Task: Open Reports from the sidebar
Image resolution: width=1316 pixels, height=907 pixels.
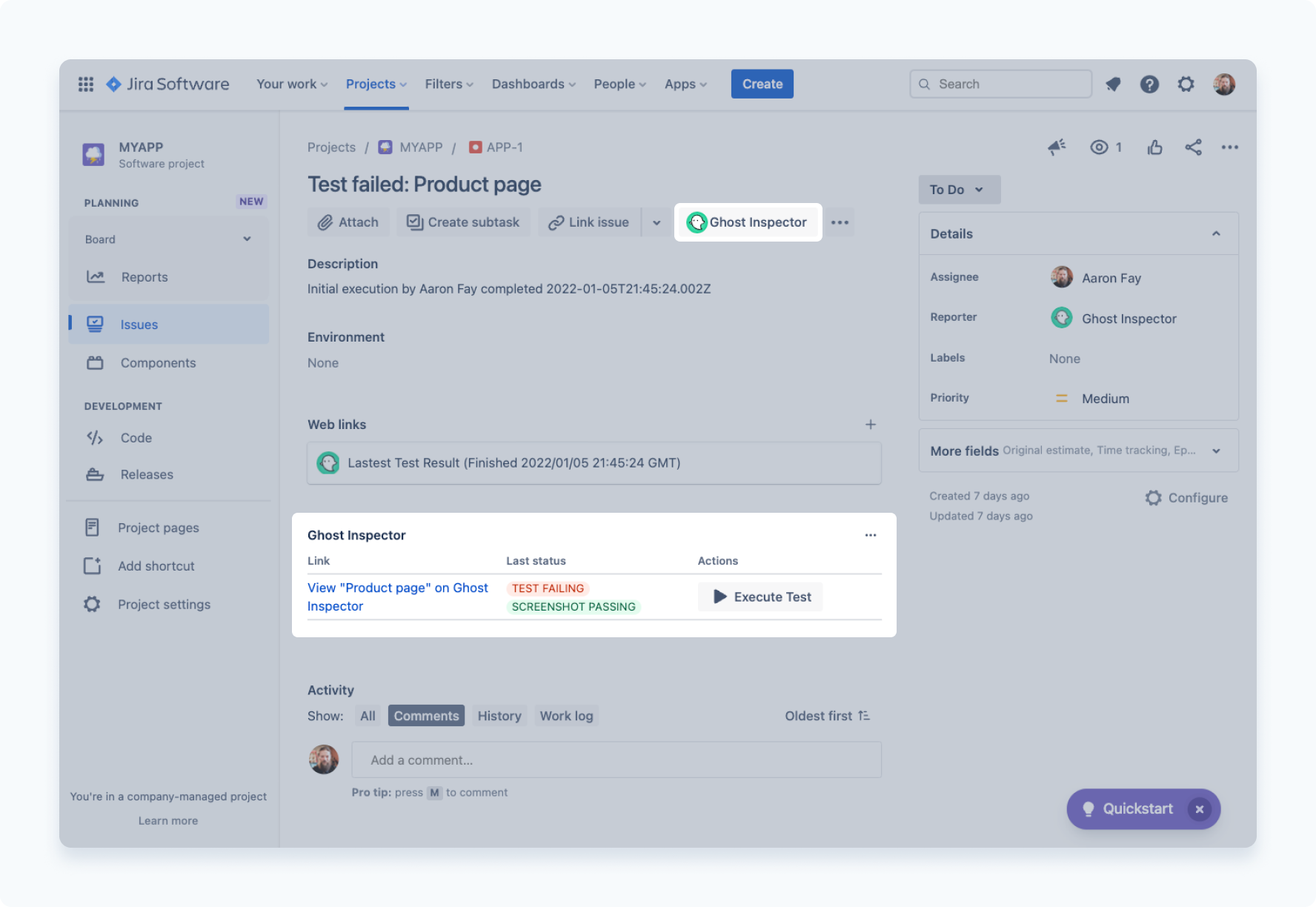Action: (x=144, y=276)
